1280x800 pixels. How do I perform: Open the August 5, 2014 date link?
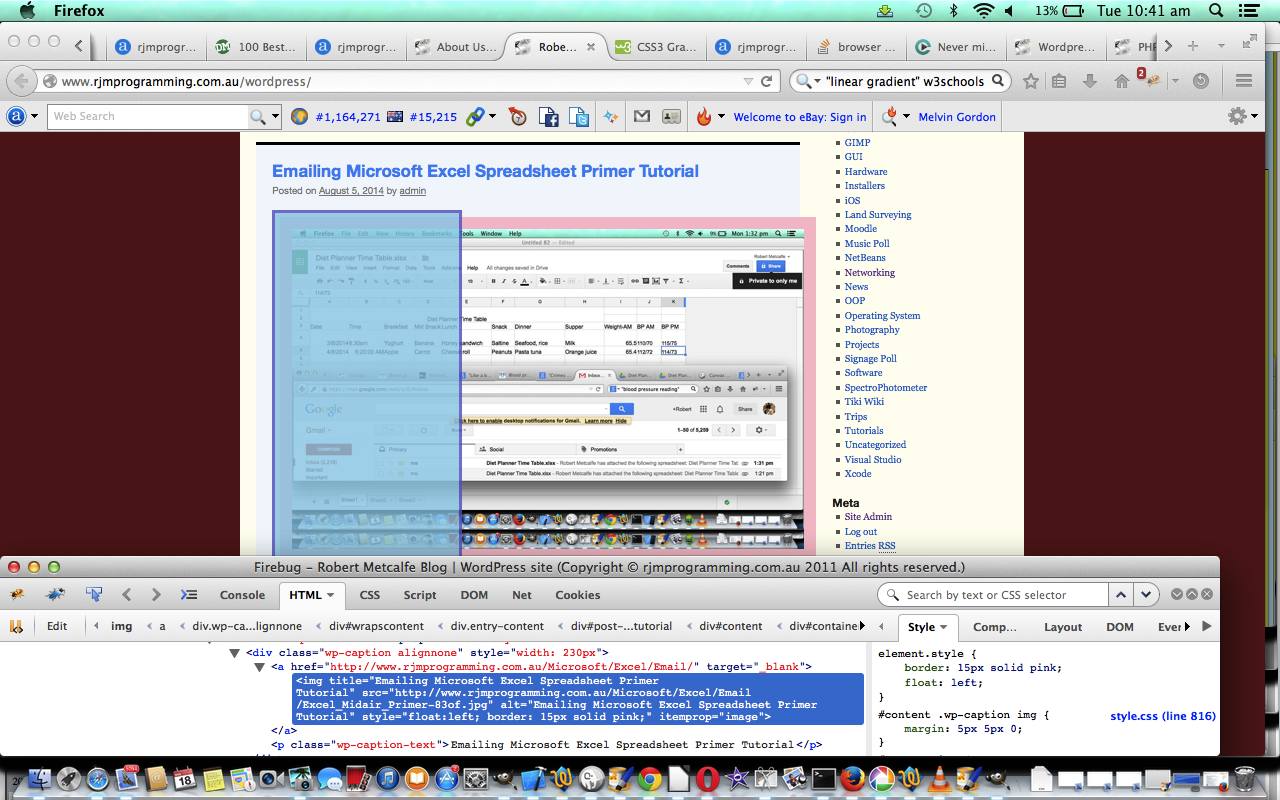(351, 191)
